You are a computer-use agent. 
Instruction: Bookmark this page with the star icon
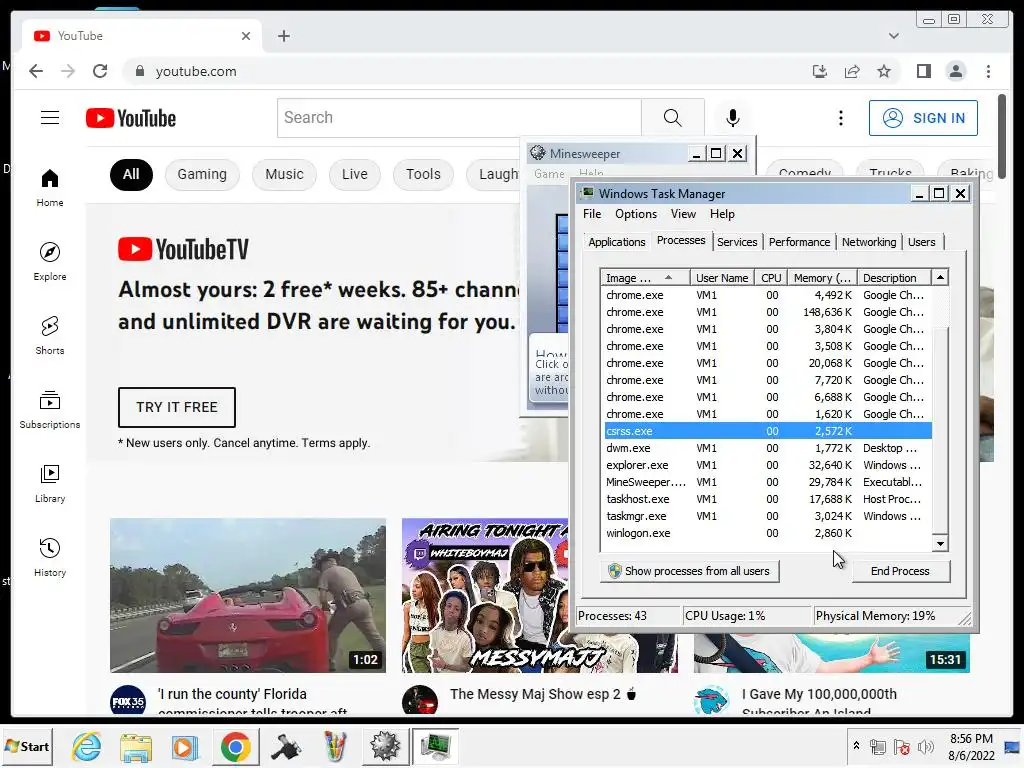(x=884, y=71)
